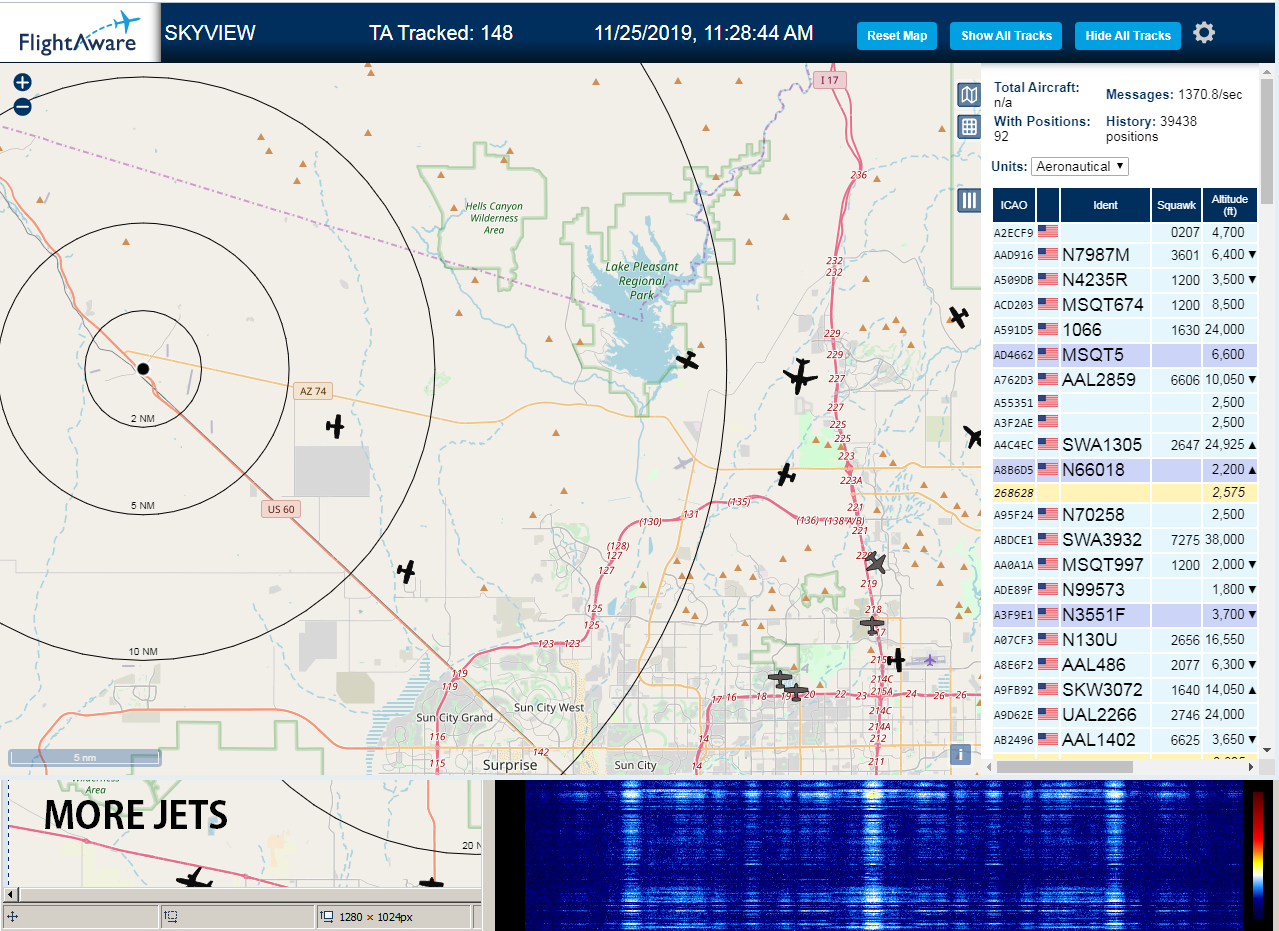Screen dimensions: 1279x931
Task: Switch to table grid view icon
Action: (968, 127)
